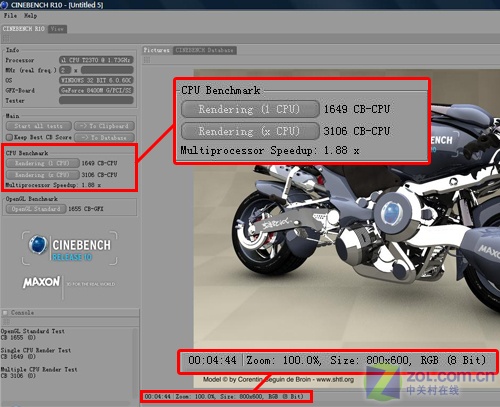Click the CINEBENCH Release 10 logo
The height and width of the screenshot is (407, 500).
(x=70, y=248)
